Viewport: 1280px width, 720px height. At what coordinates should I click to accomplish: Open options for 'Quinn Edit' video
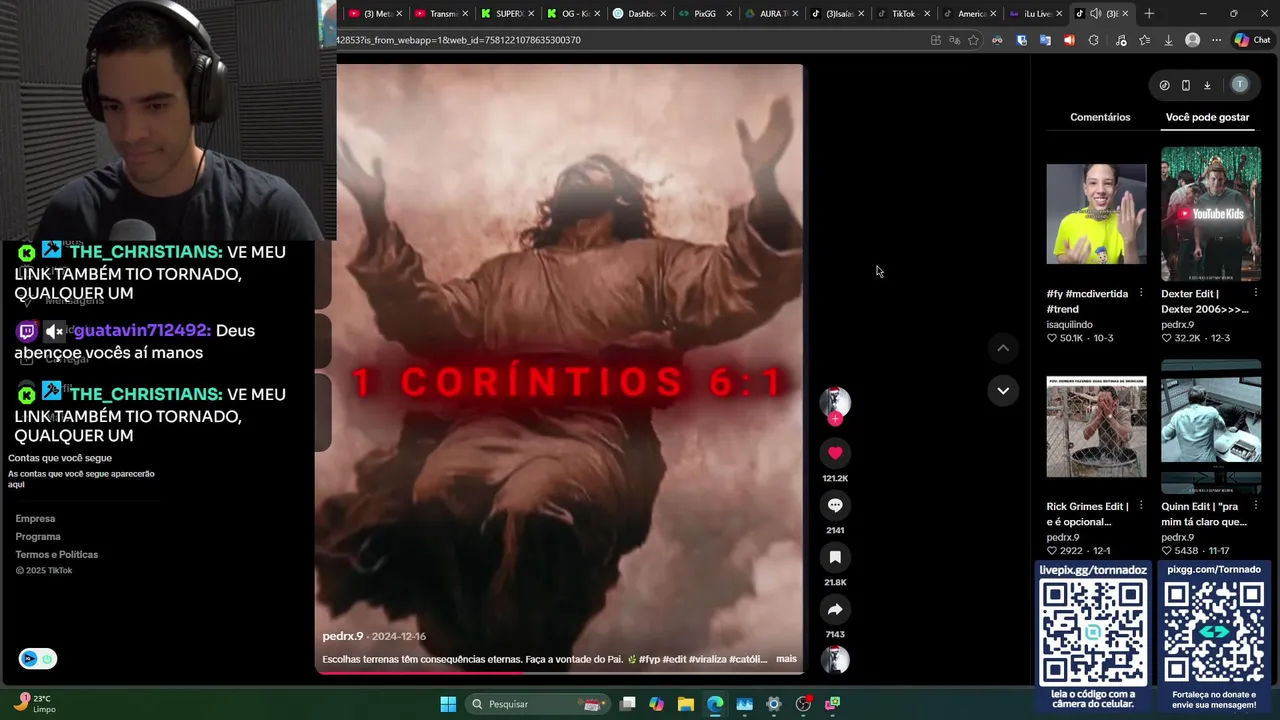click(1255, 506)
